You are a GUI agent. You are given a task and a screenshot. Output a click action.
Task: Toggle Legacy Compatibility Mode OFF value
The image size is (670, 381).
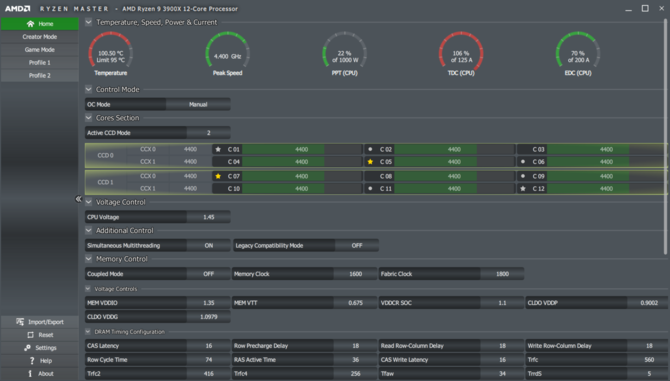tap(357, 246)
